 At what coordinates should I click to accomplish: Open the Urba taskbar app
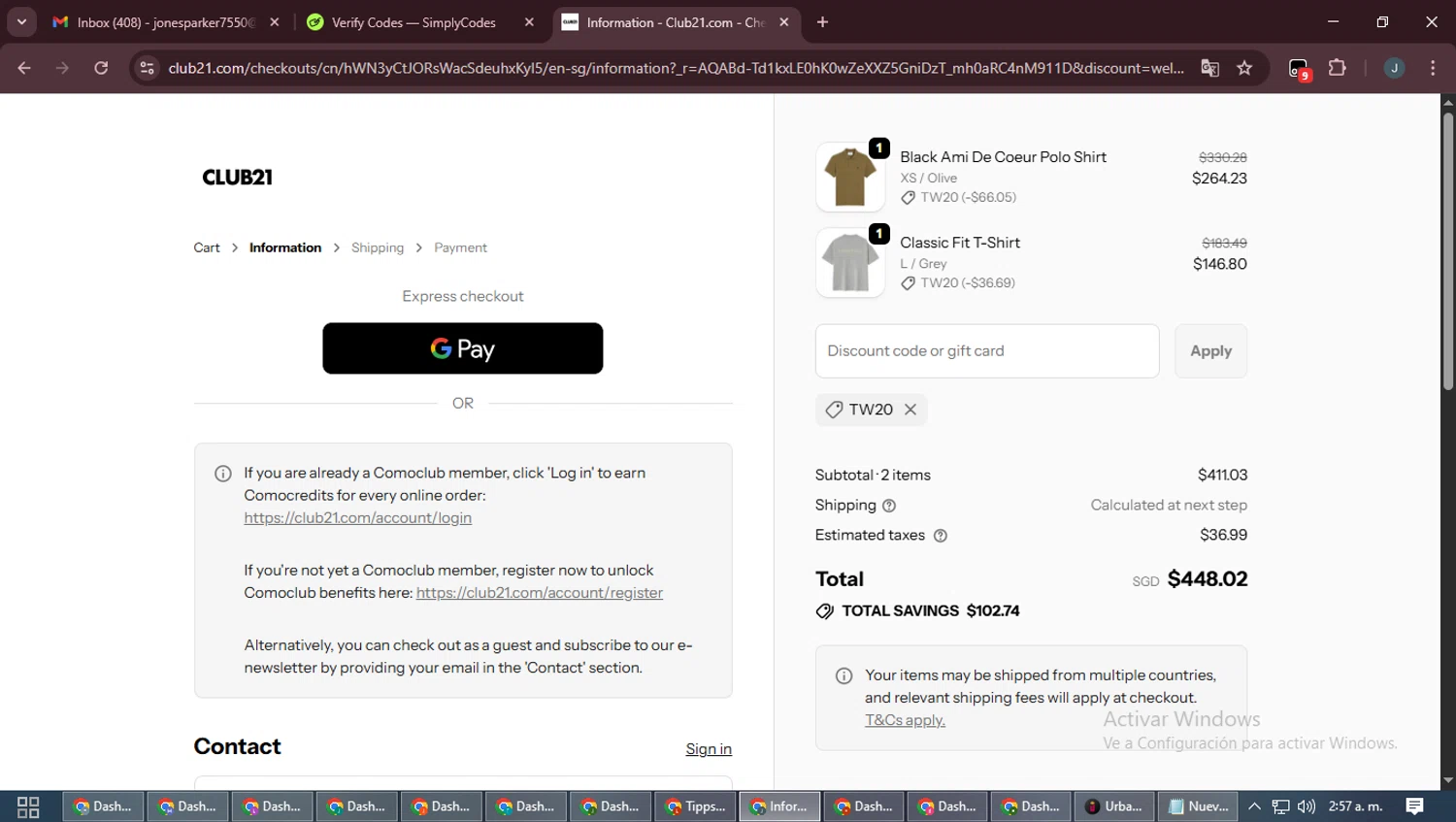(x=1114, y=806)
